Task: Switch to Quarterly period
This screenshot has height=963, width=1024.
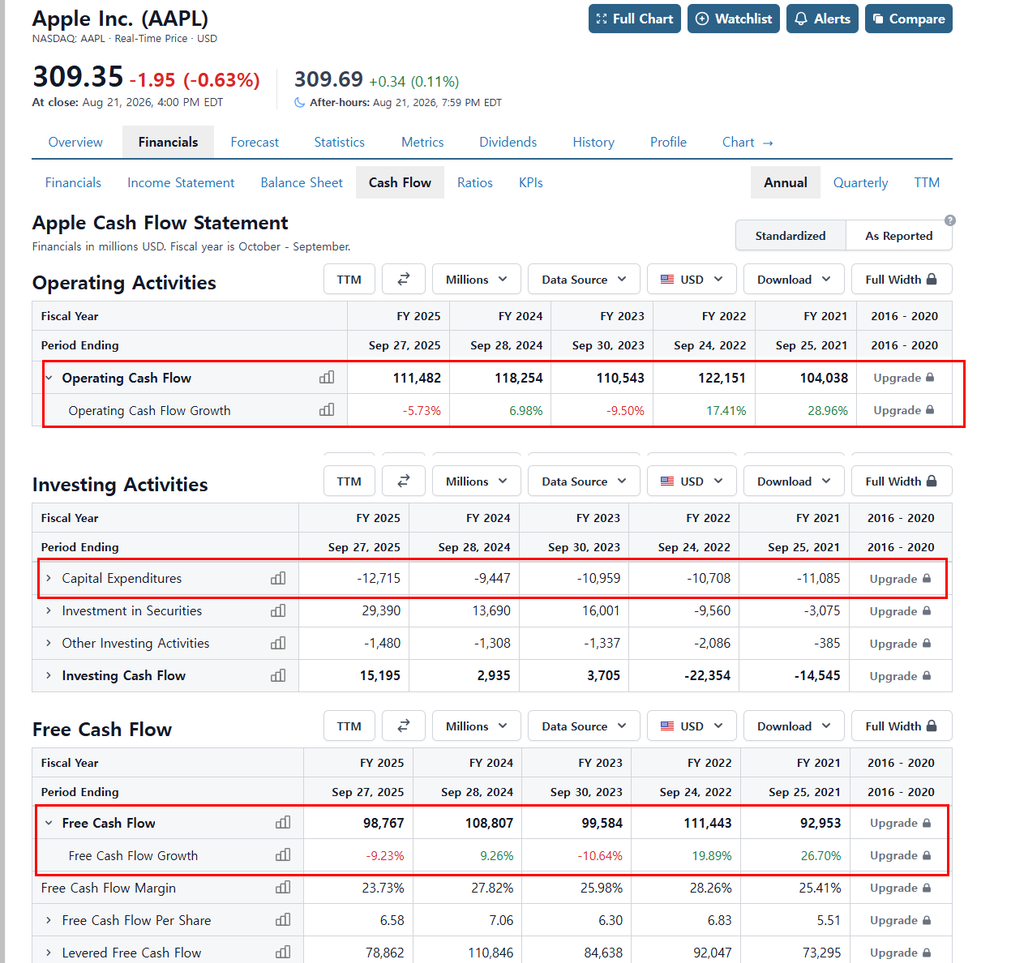Action: (x=860, y=183)
